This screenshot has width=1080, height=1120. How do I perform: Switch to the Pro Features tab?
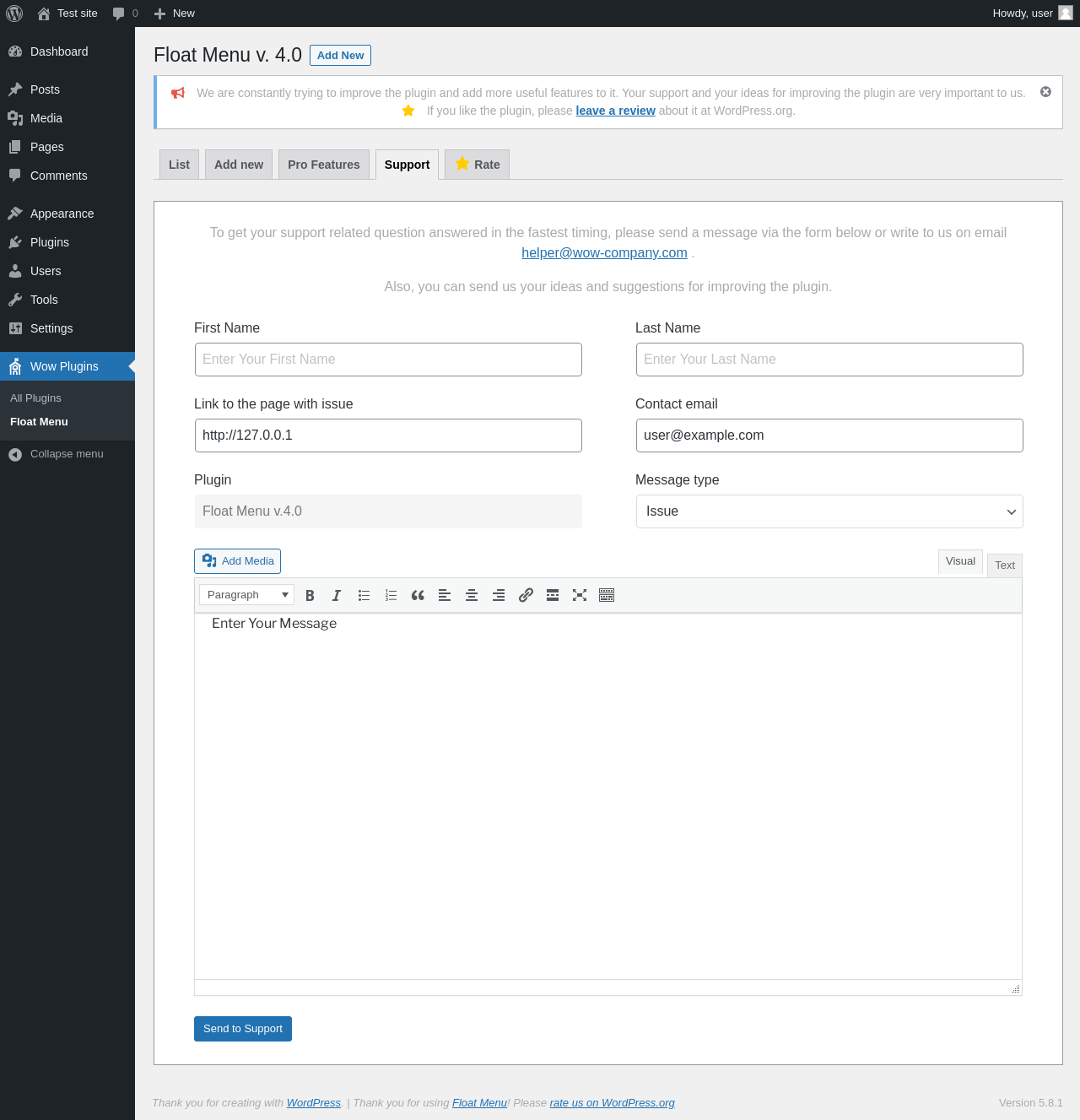[x=324, y=165]
